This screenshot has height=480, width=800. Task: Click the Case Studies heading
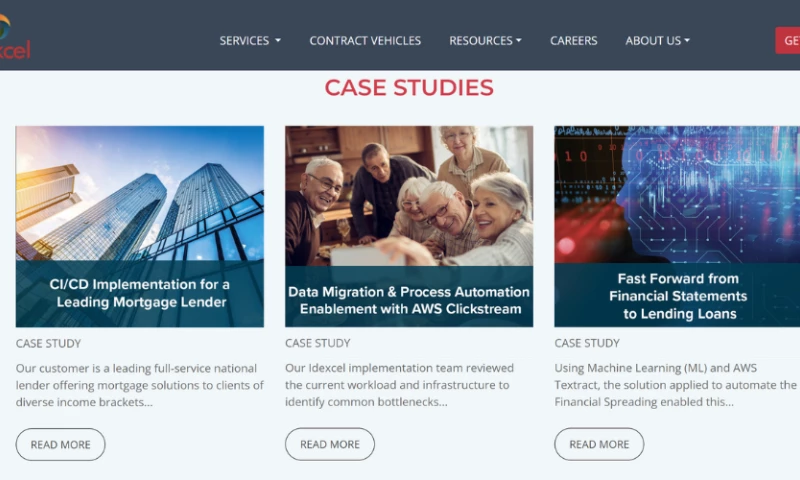coord(409,87)
